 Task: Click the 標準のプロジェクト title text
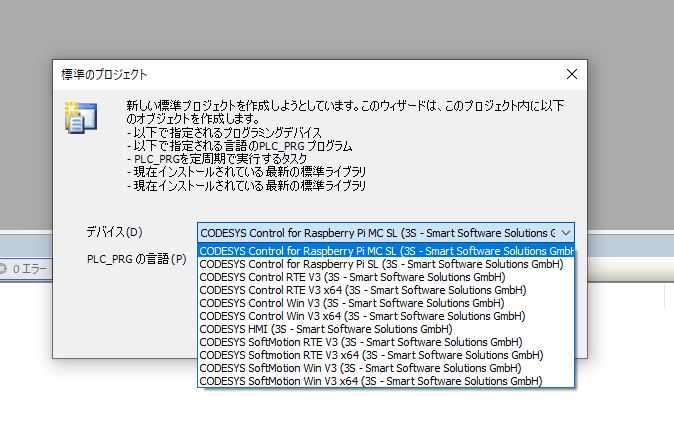tap(104, 74)
